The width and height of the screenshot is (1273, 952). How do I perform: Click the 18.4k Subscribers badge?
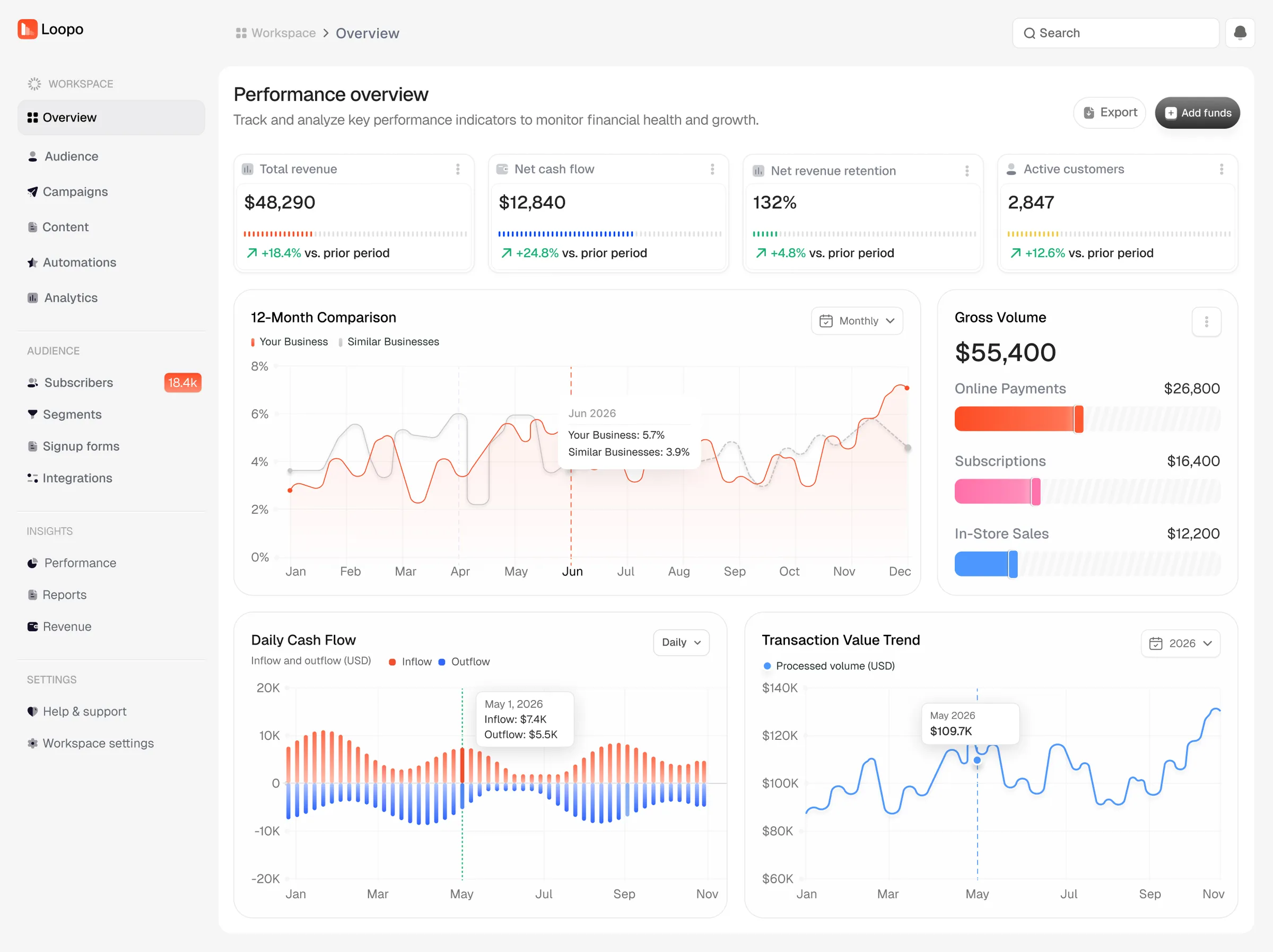click(182, 383)
